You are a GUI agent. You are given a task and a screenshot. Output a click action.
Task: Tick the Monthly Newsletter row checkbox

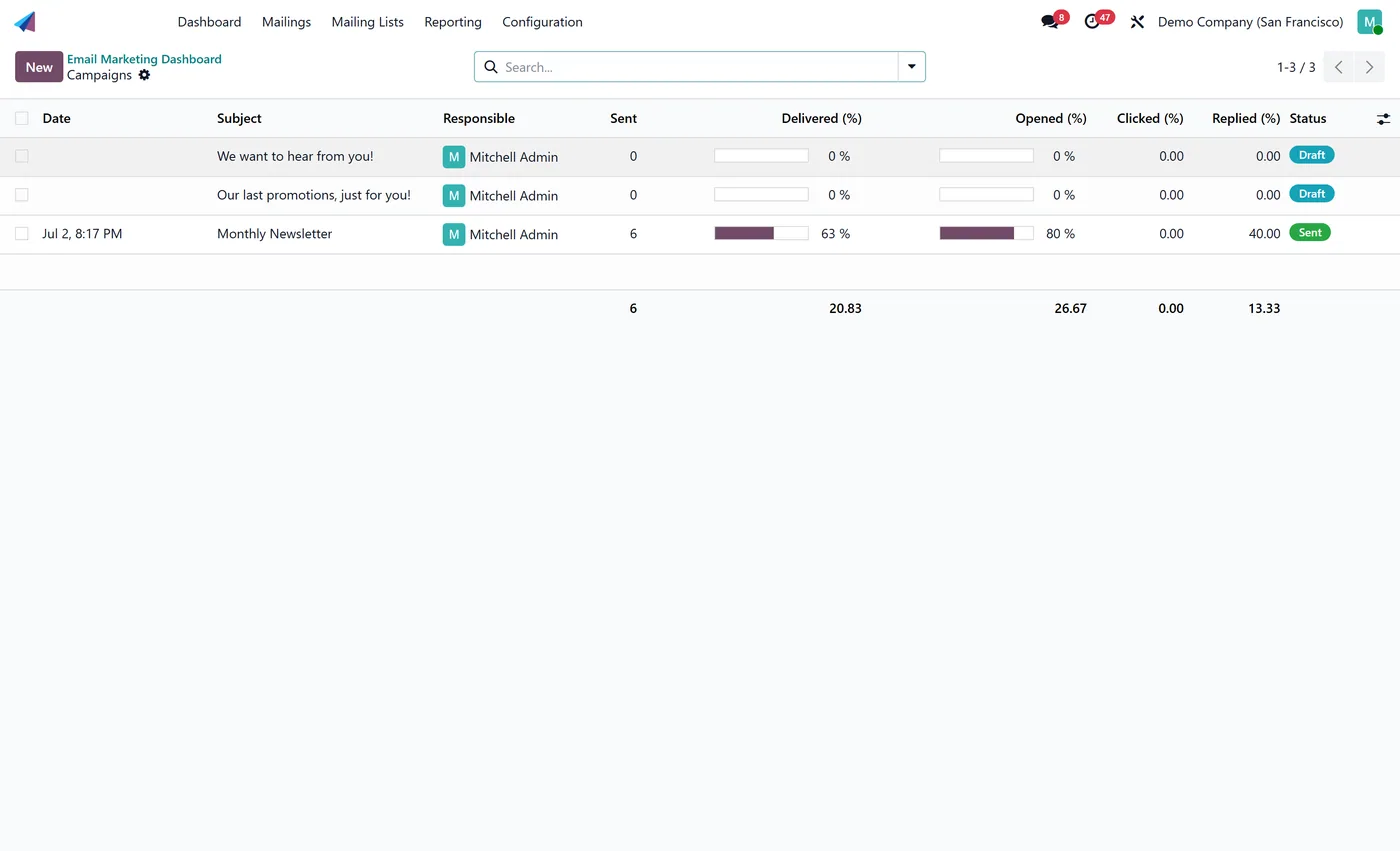(x=22, y=233)
